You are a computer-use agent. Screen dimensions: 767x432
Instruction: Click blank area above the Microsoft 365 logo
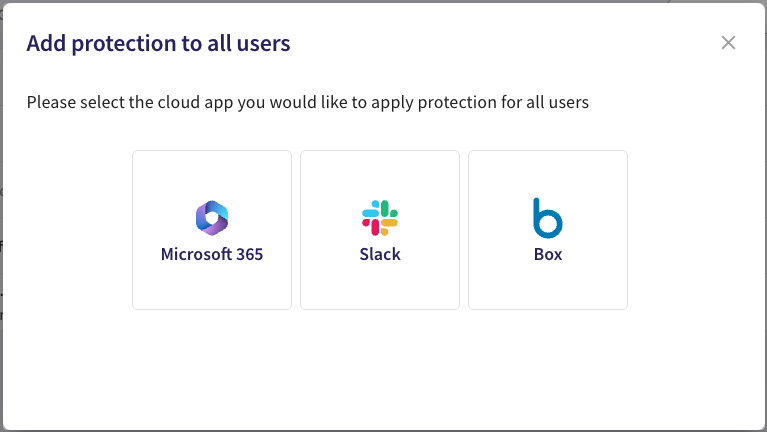click(212, 173)
